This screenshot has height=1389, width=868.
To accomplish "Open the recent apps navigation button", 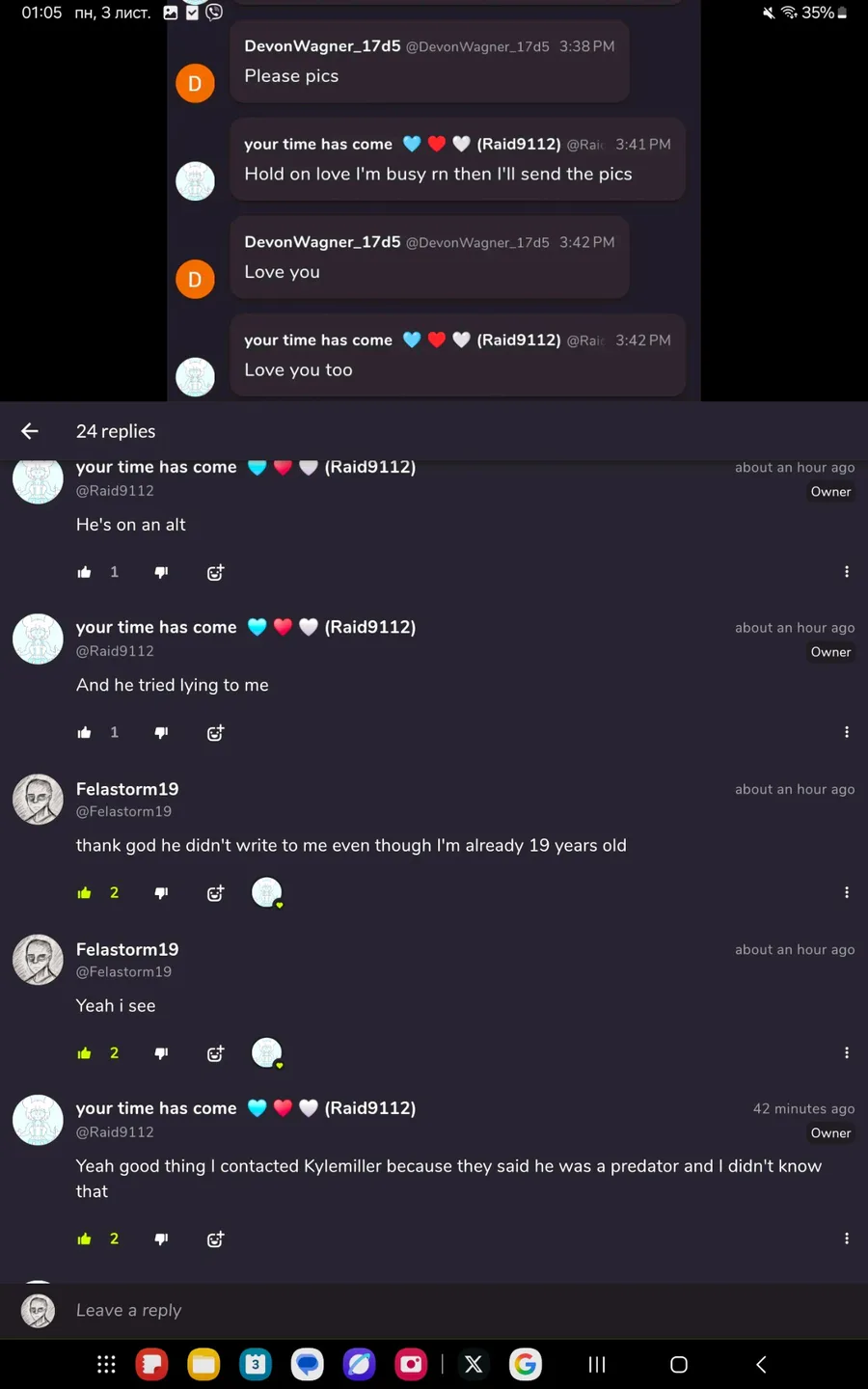I will pos(597,1364).
